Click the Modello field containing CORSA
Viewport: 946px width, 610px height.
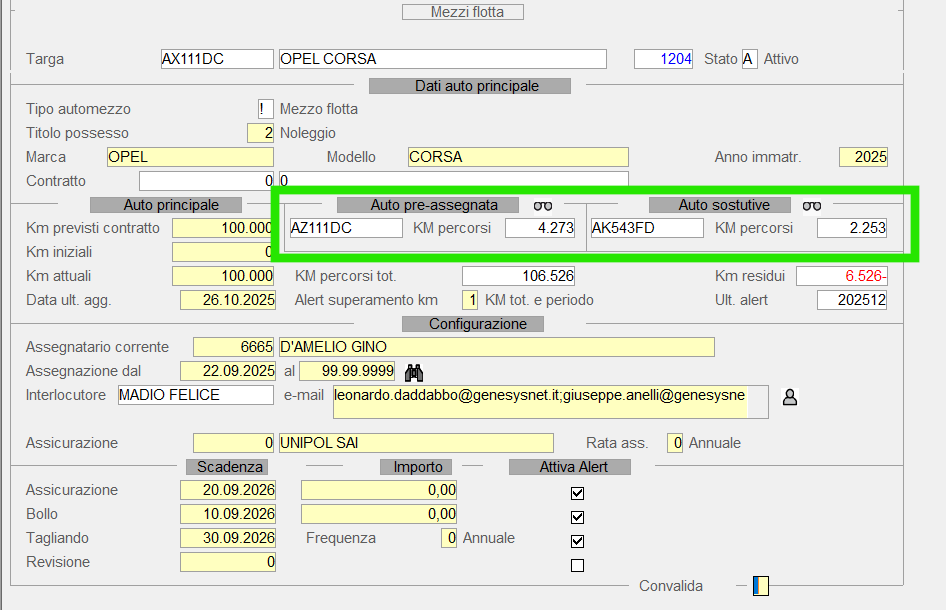click(518, 157)
